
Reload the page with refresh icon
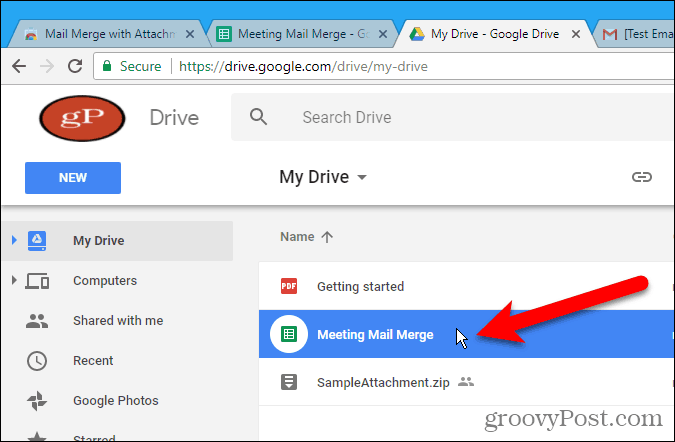click(x=75, y=66)
